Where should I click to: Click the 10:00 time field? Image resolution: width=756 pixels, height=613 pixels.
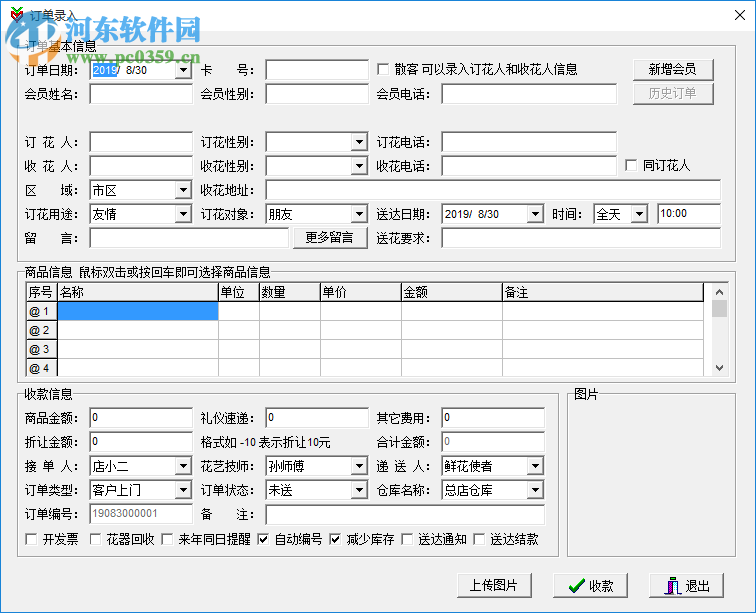[x=689, y=214]
